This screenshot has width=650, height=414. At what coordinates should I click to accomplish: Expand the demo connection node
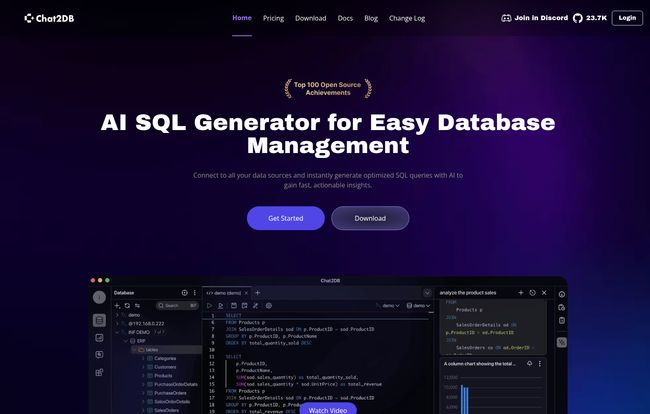(117, 315)
